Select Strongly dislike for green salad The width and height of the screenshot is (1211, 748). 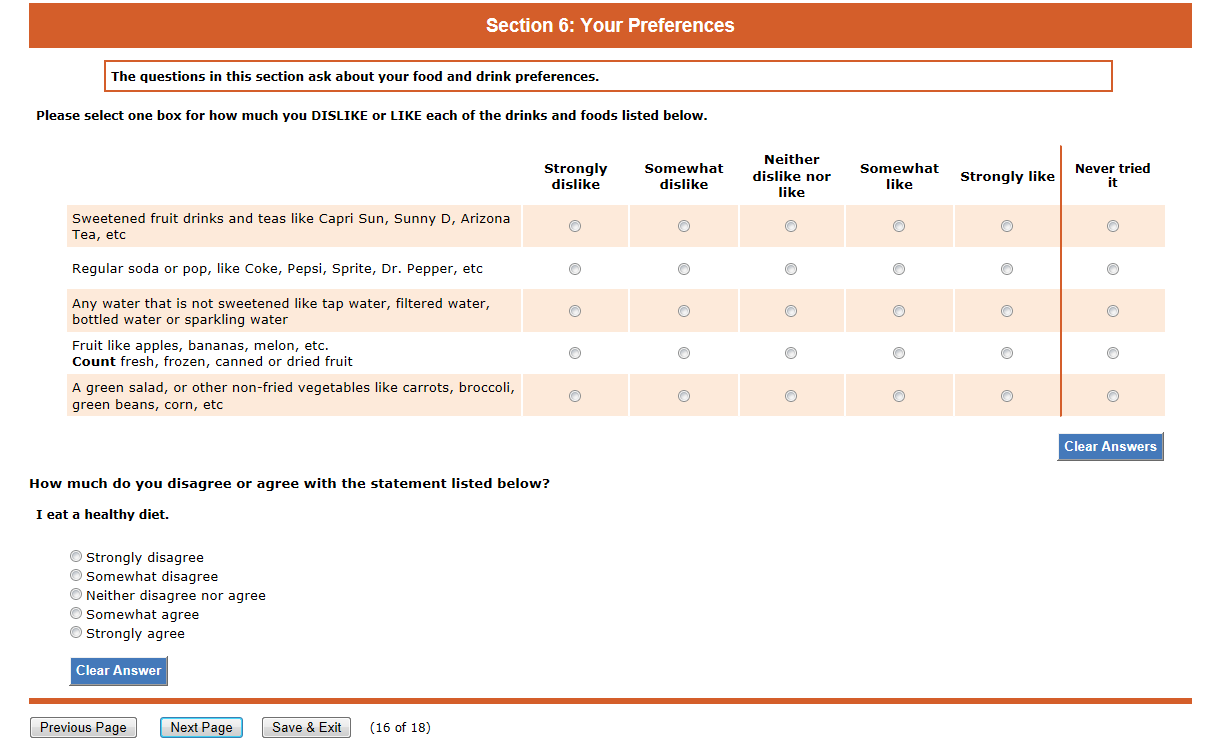click(575, 396)
